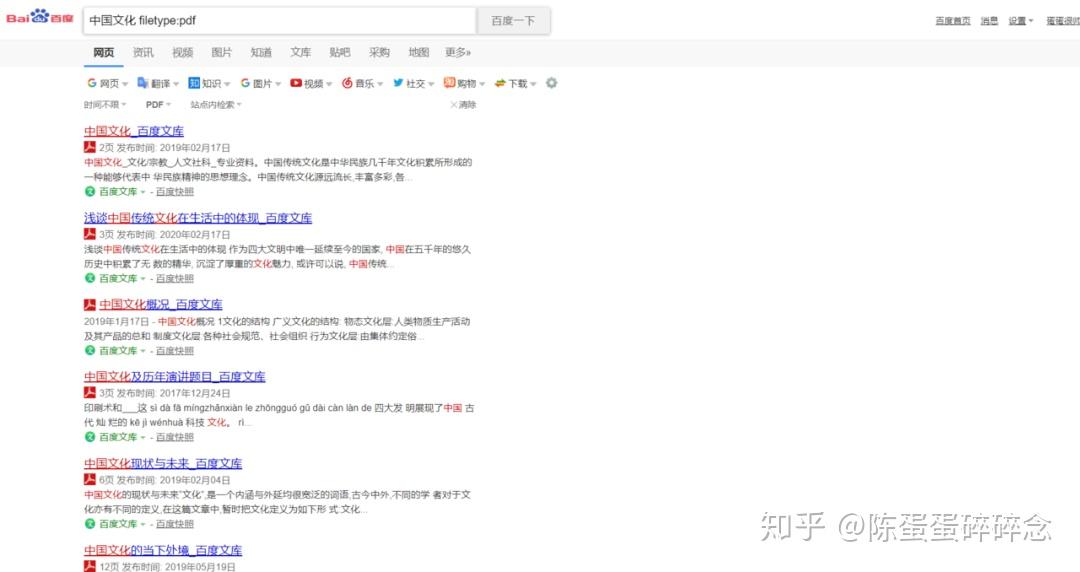Click the search box containing 中国文化 filetype:pdf
The height and width of the screenshot is (572, 1080).
280,21
